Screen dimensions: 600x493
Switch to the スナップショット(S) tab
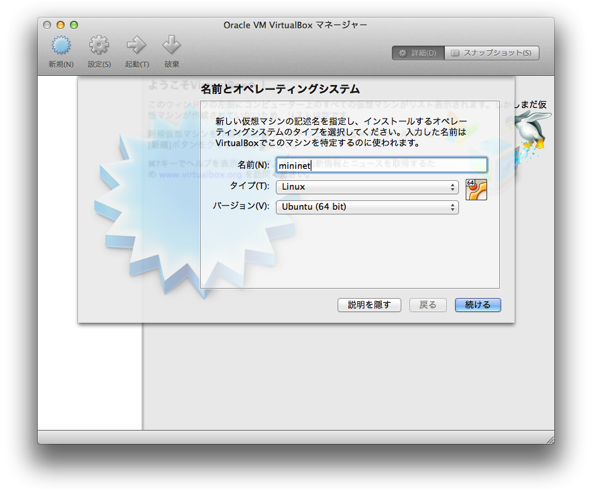click(491, 52)
